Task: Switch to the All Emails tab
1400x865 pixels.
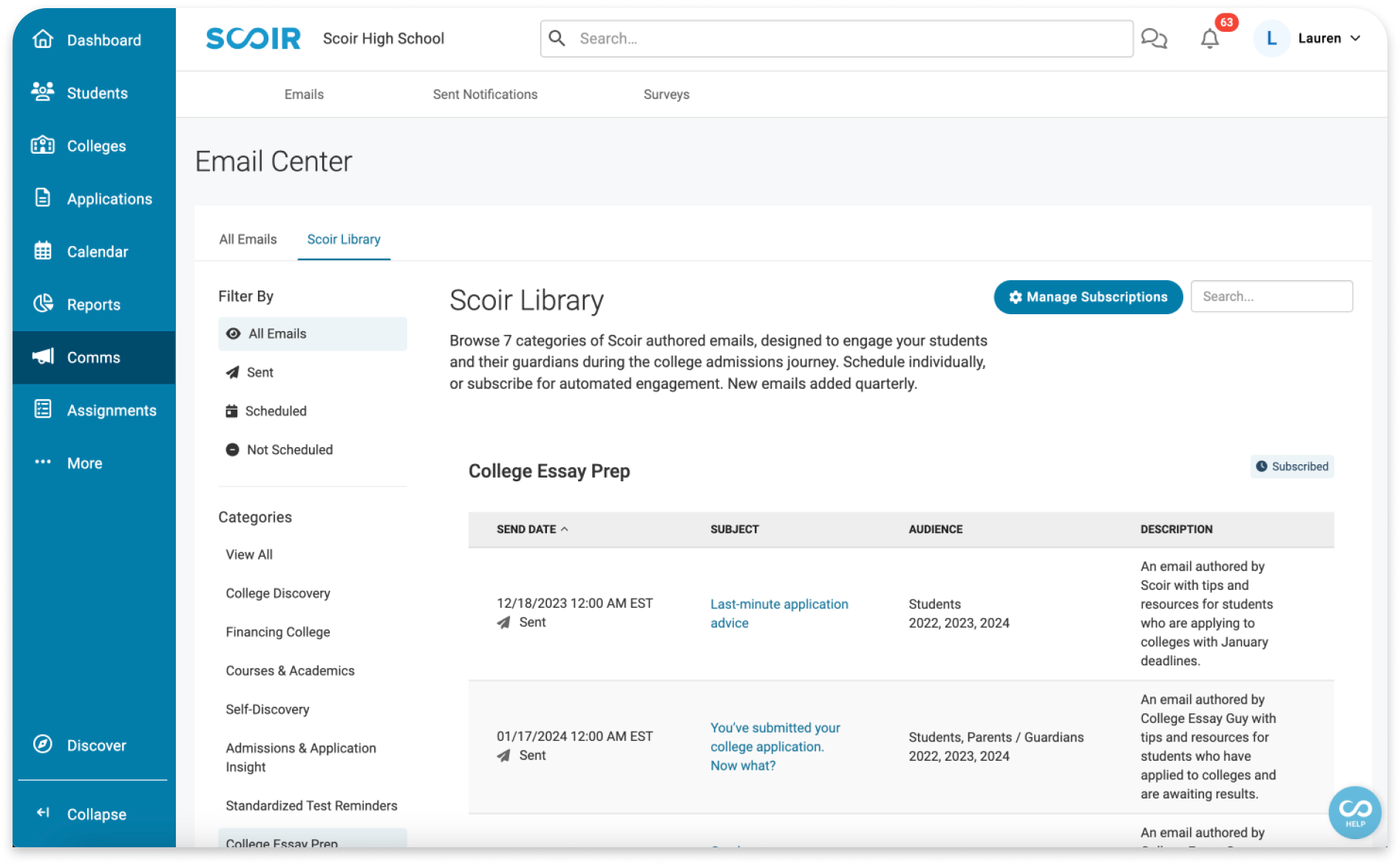Action: tap(248, 239)
